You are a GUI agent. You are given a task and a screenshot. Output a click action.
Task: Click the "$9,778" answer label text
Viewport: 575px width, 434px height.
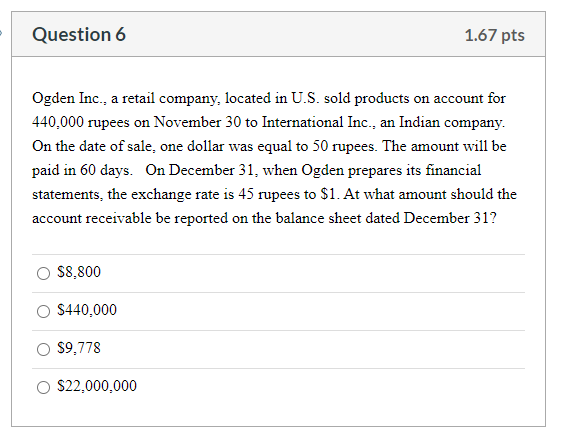tap(79, 348)
